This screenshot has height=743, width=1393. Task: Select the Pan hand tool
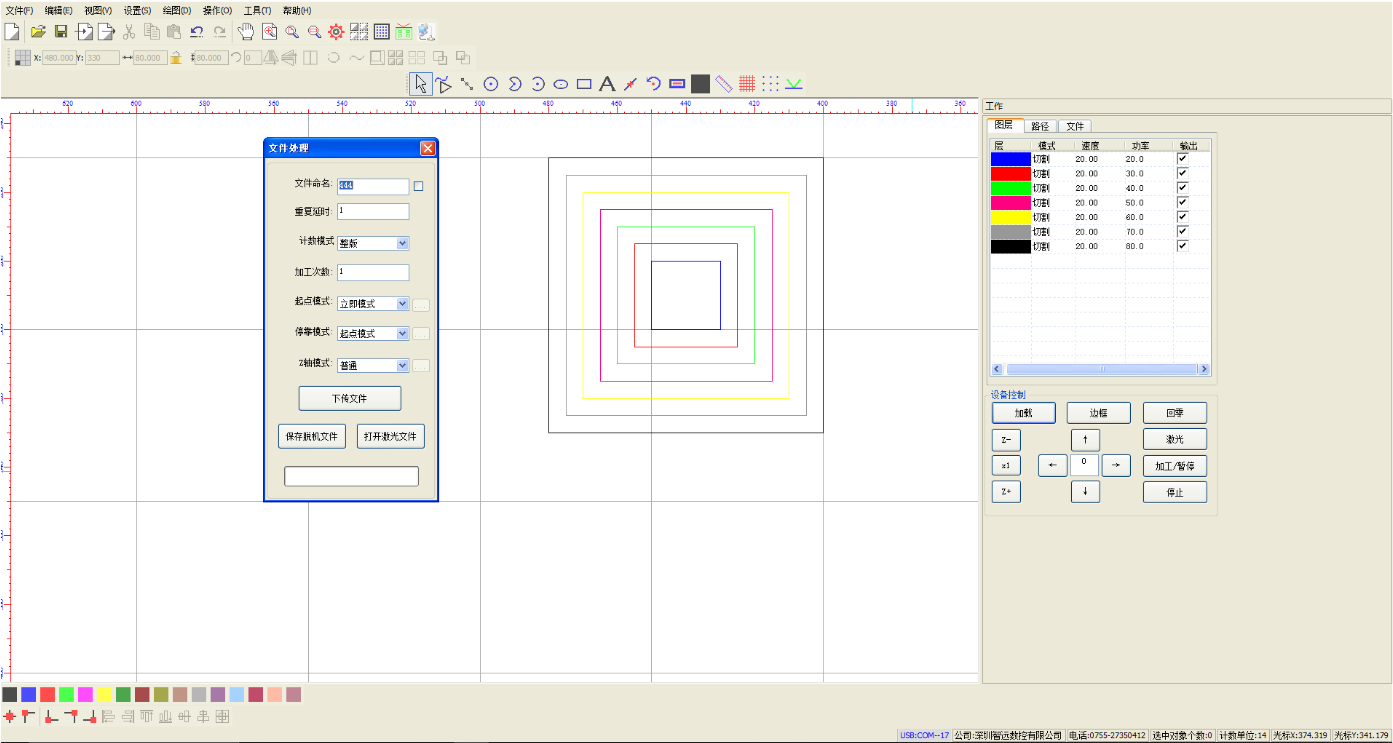point(246,32)
